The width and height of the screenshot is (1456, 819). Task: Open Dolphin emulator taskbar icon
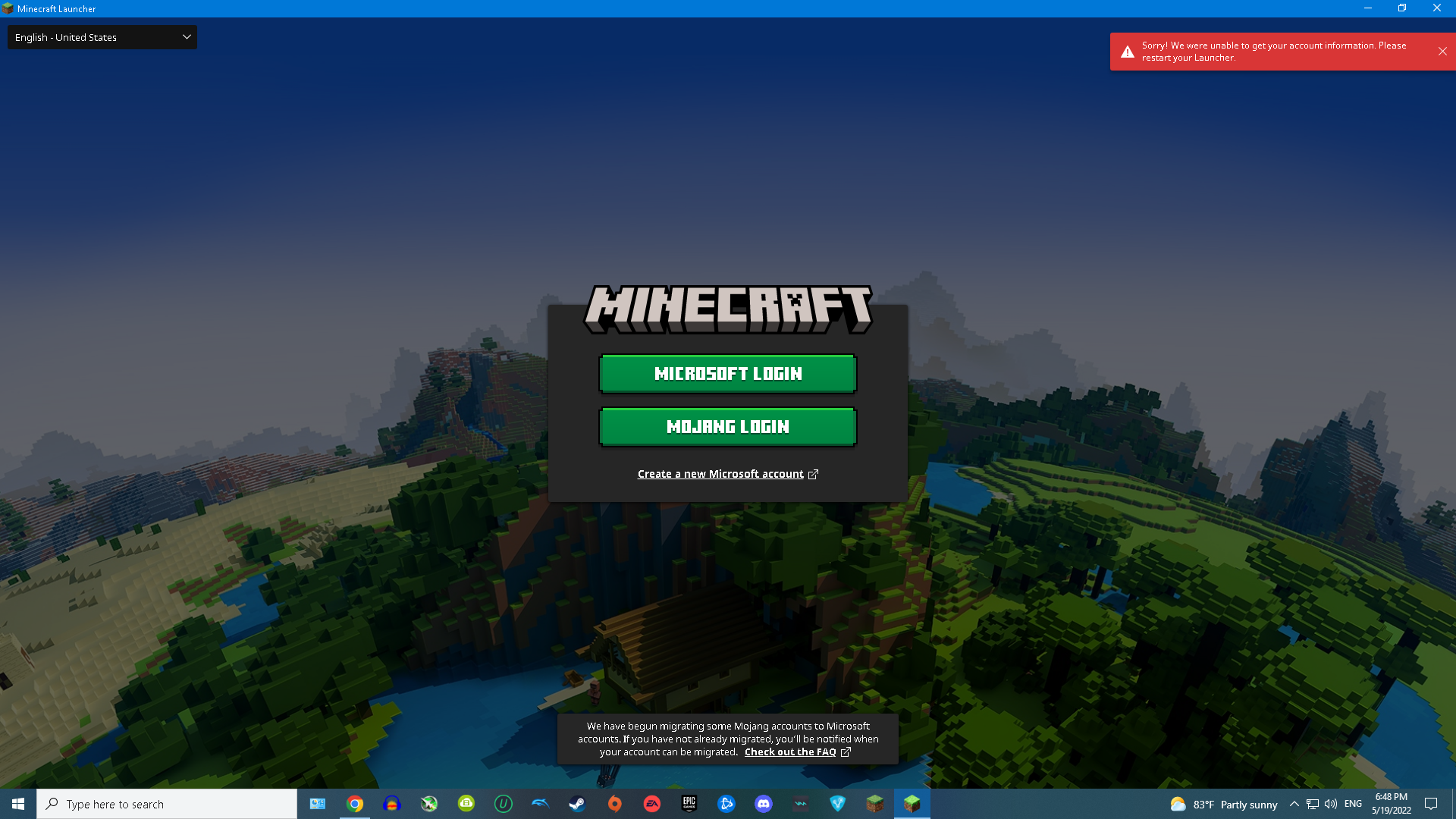coord(540,804)
